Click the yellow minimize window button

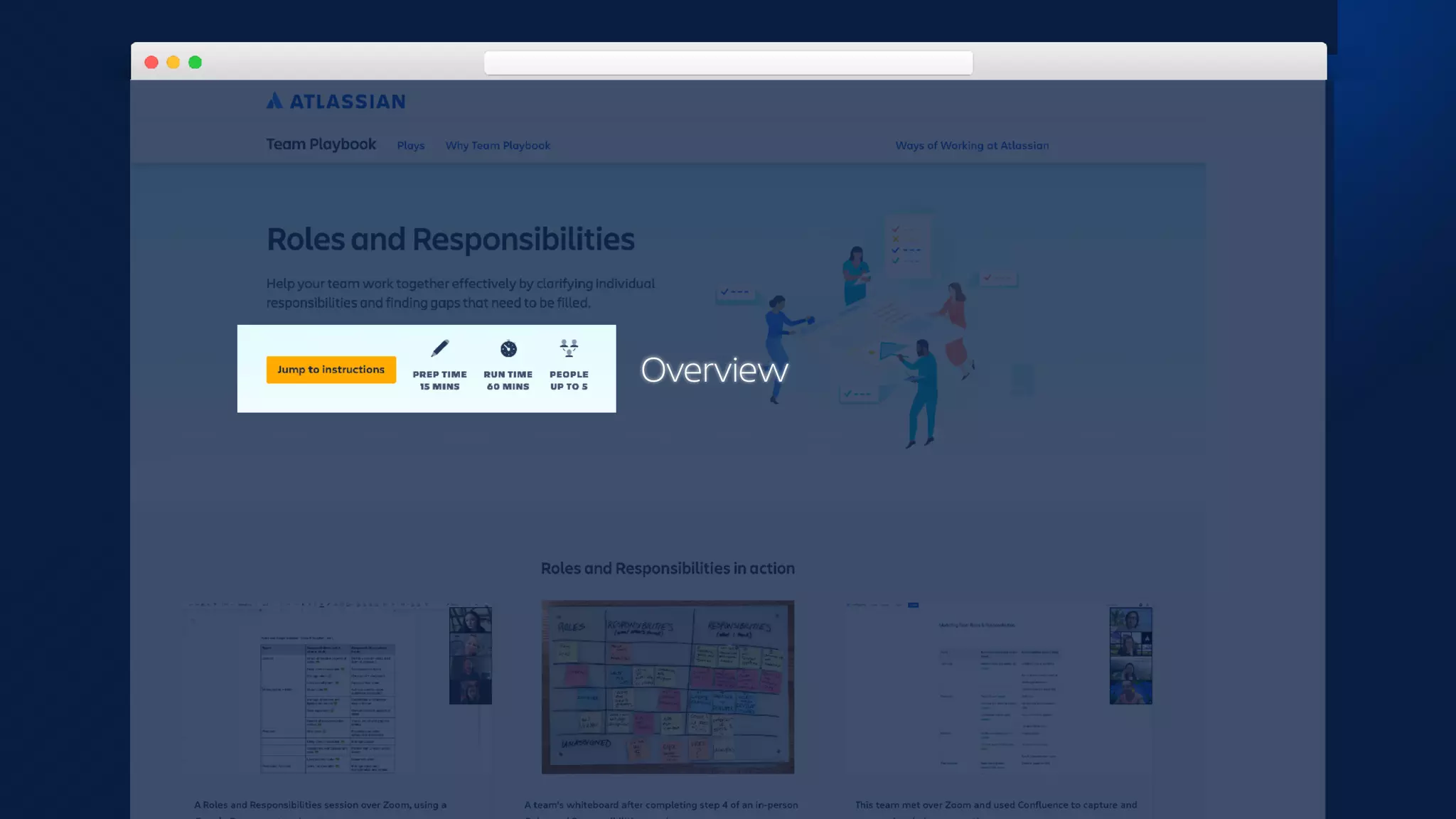[x=173, y=63]
